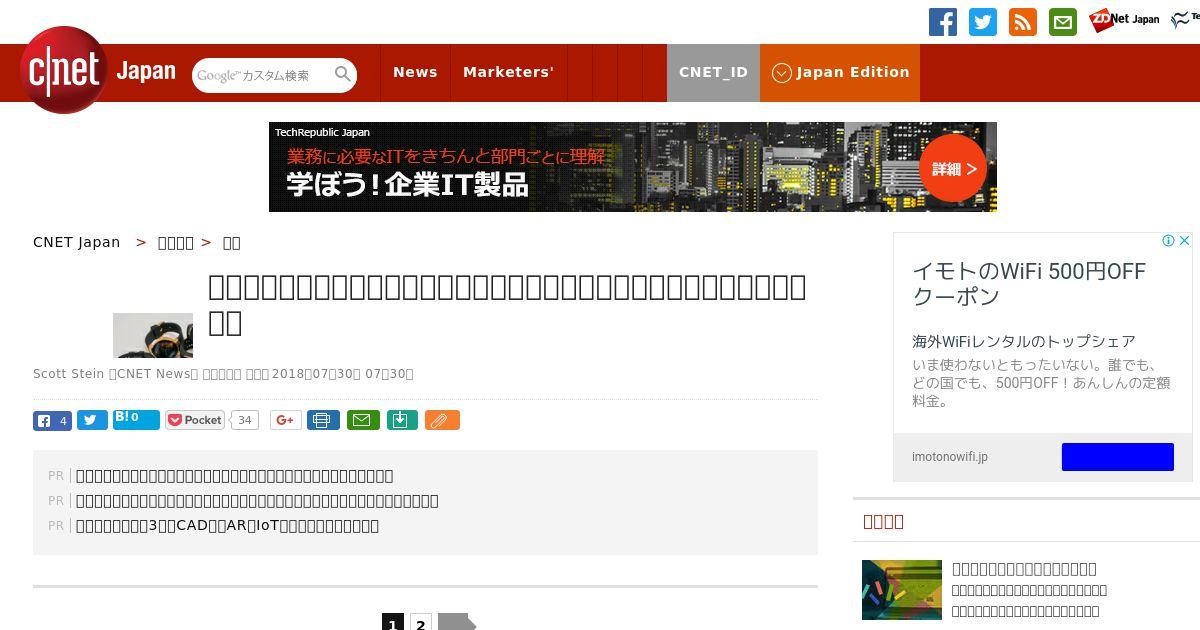Open PR link mentioning CAD and AR
Screen dimensions: 1200x630
227,526
